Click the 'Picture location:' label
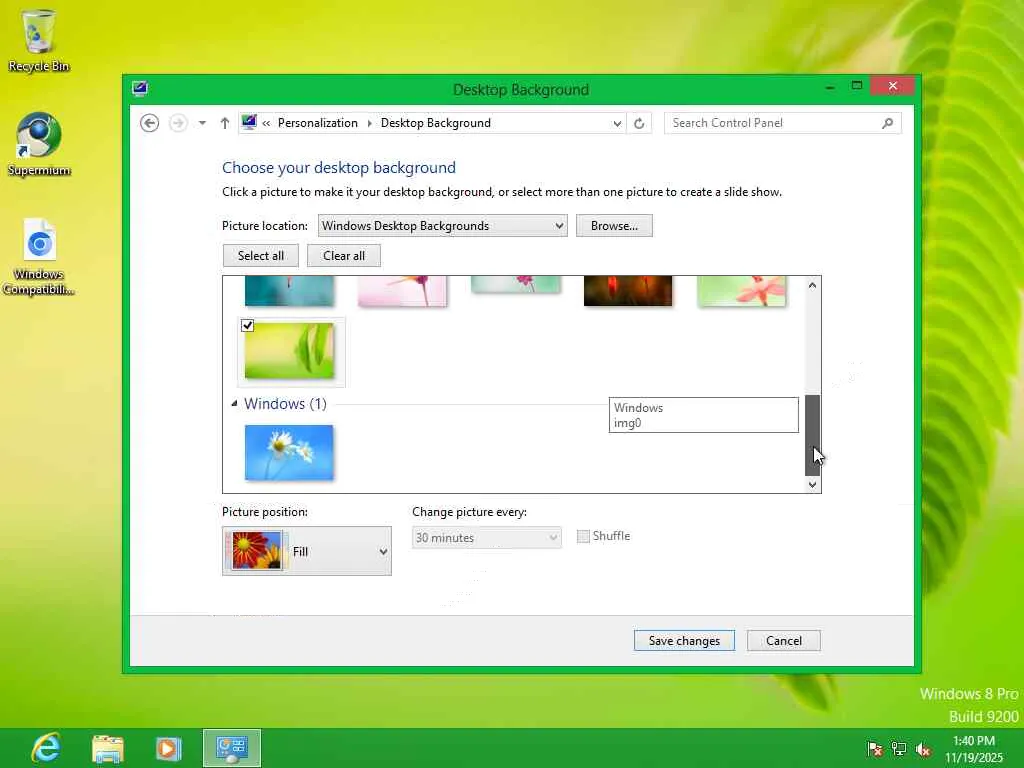The width and height of the screenshot is (1024, 768). [x=264, y=225]
